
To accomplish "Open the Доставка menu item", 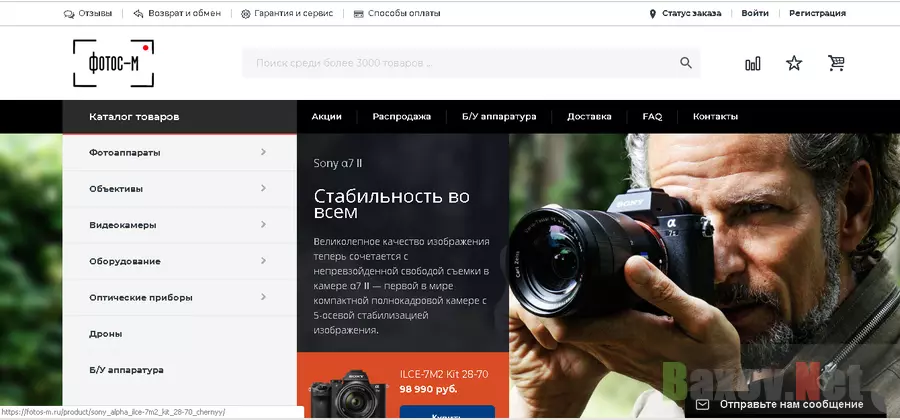I will 589,116.
